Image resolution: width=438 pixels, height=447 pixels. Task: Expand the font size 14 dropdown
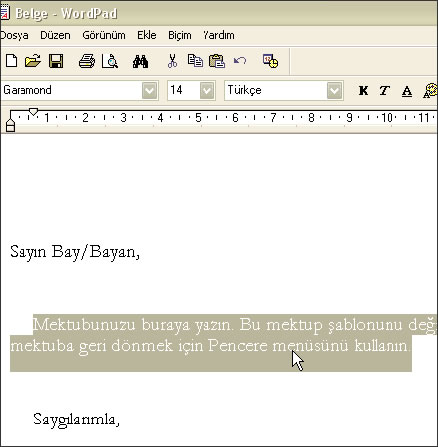(x=207, y=90)
